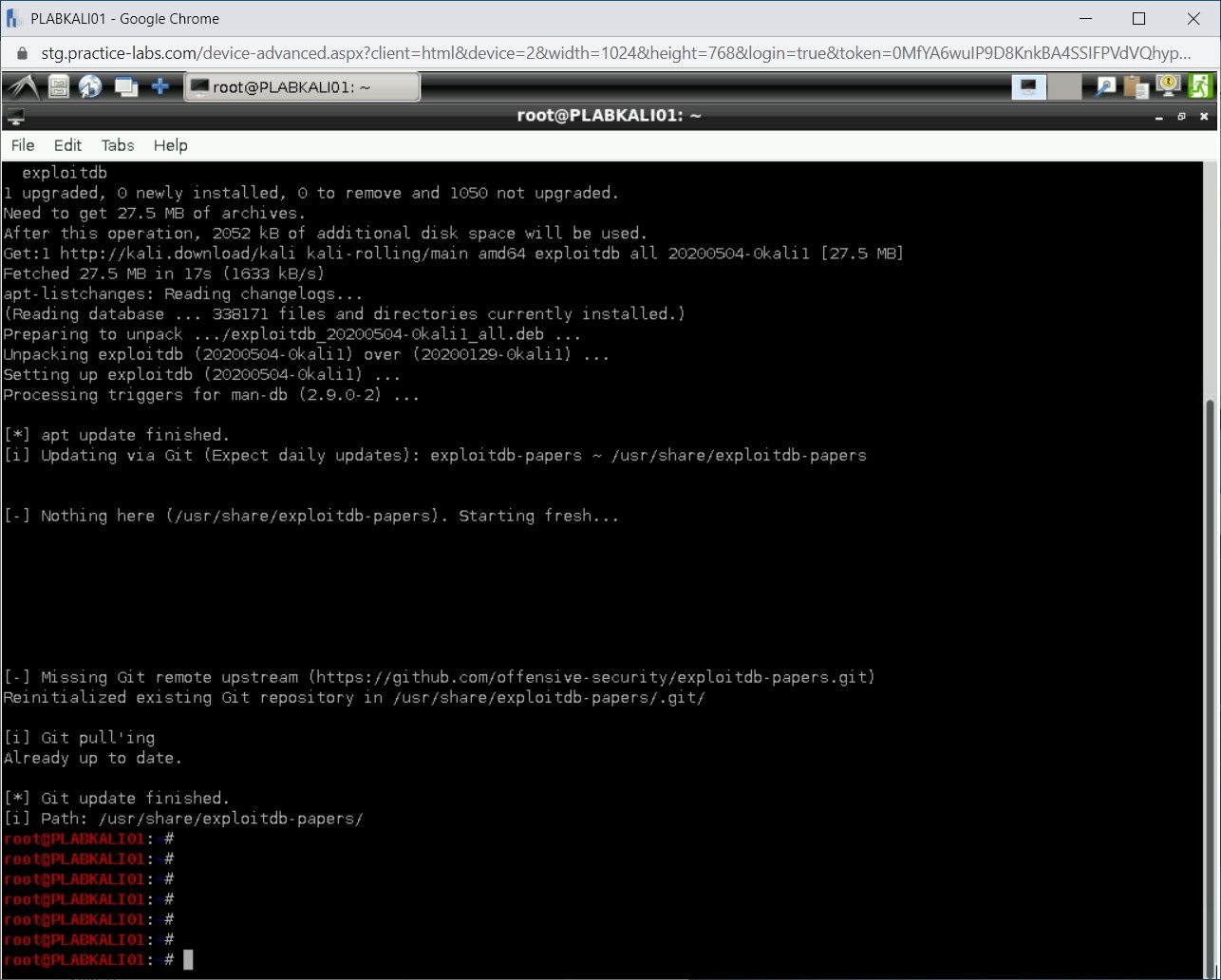Open the web browser globe icon
This screenshot has width=1221, height=980.
click(91, 87)
